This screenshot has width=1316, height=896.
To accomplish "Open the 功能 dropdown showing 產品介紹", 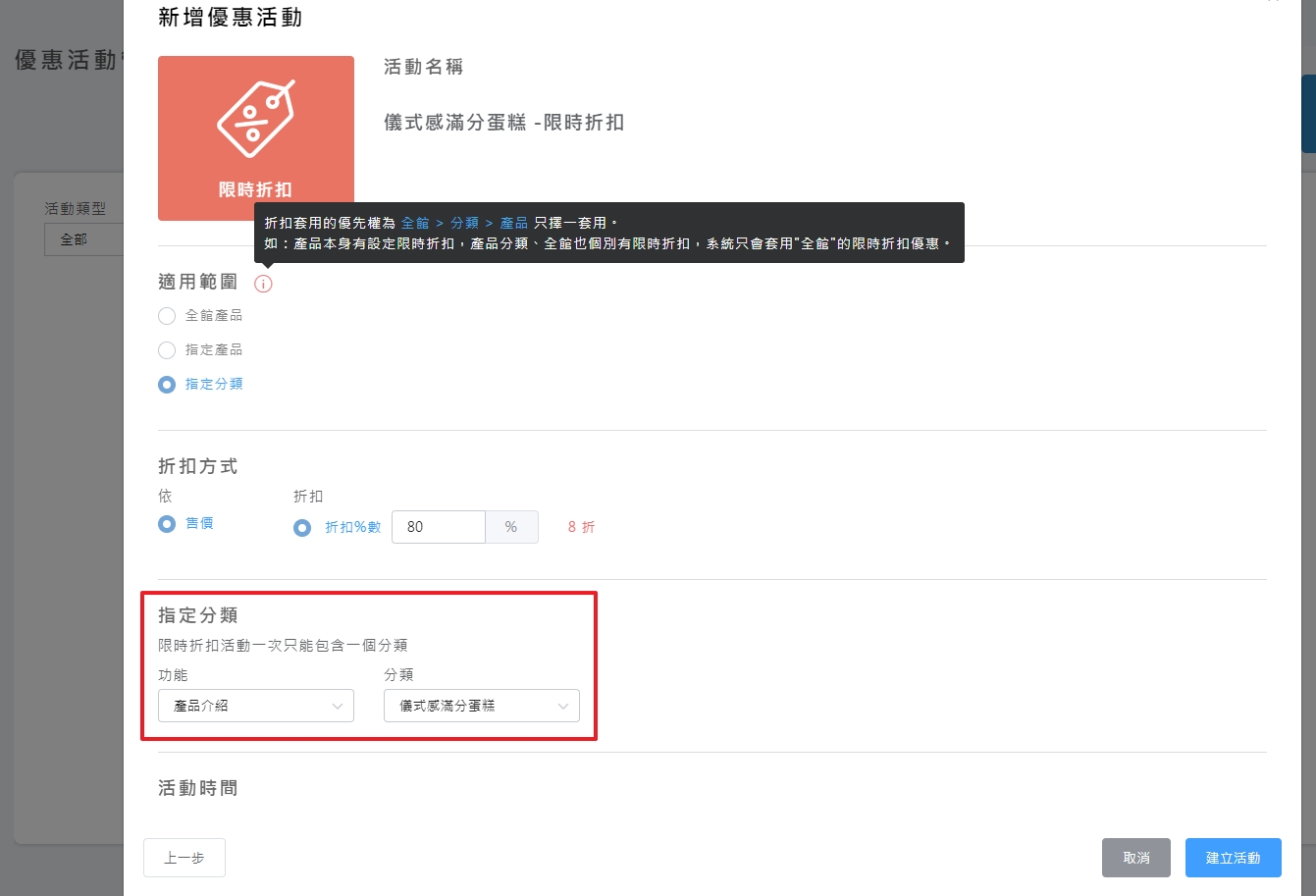I will point(255,706).
